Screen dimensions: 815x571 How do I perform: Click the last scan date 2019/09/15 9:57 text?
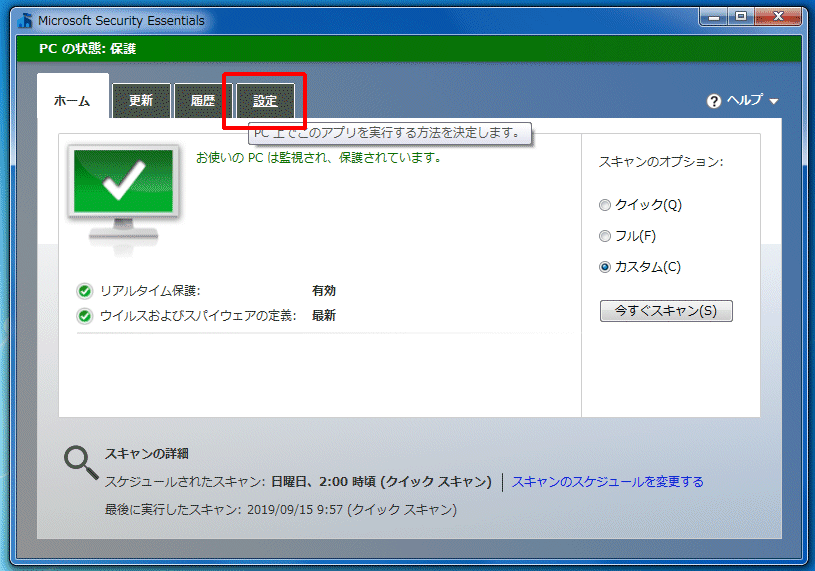coord(295,510)
